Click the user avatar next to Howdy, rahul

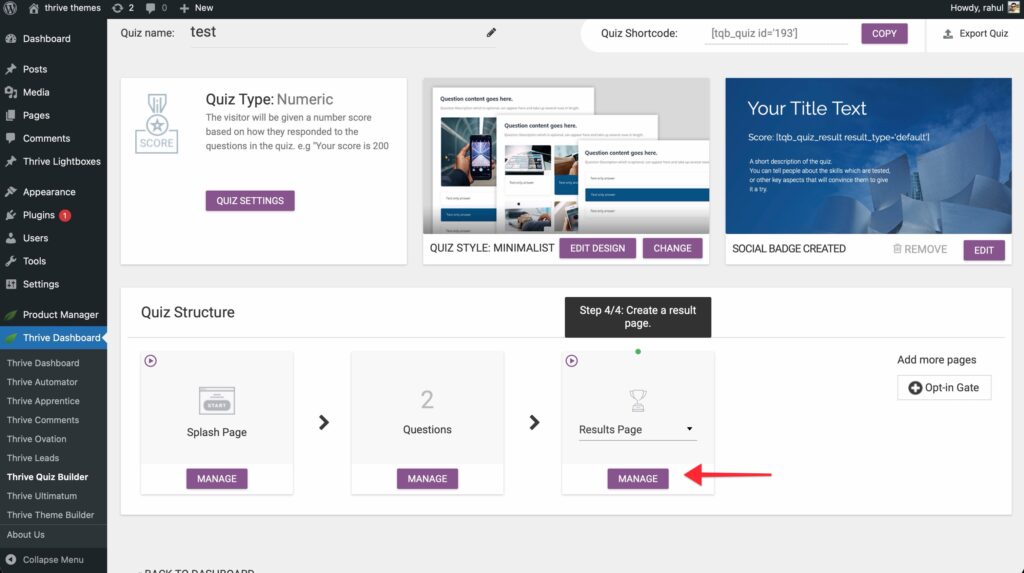click(1012, 7)
